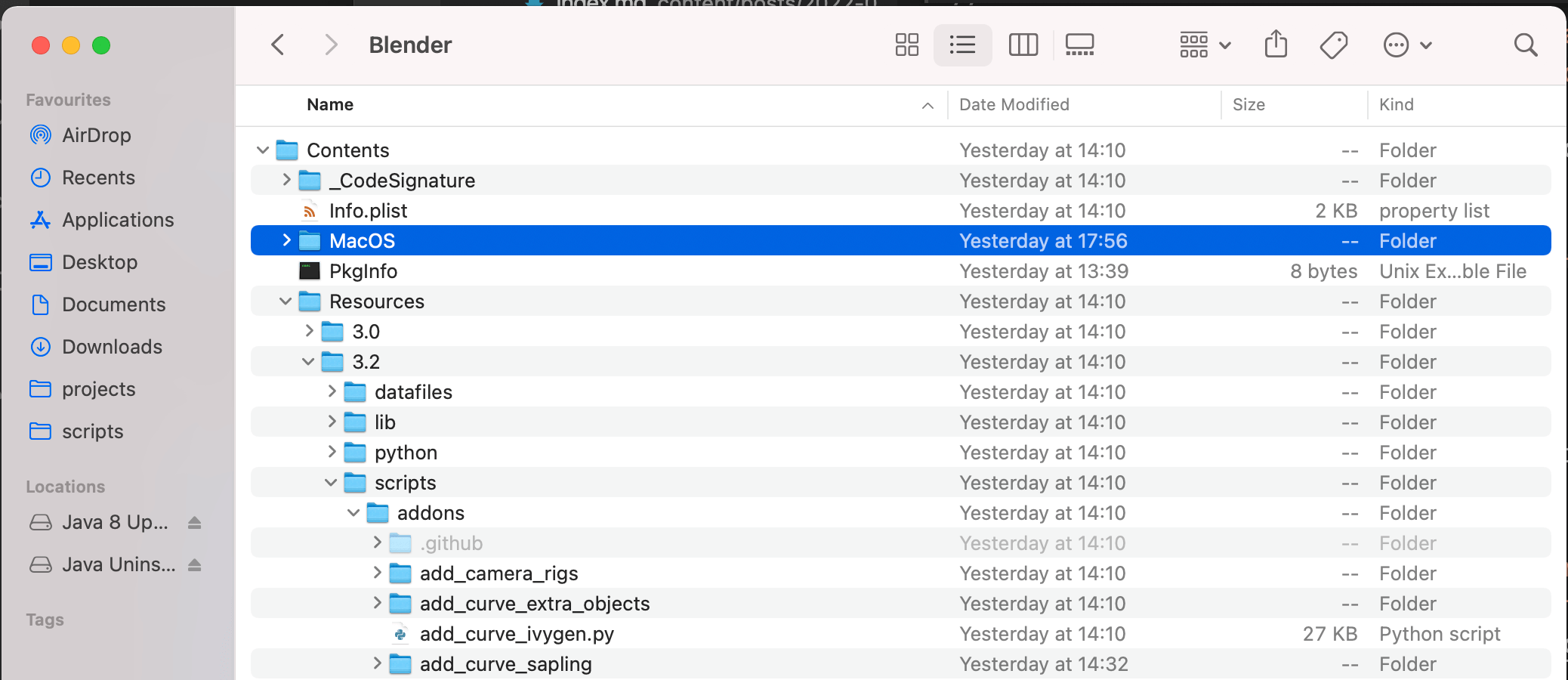This screenshot has height=680, width=1568.
Task: Click the Share icon
Action: pos(1276,45)
